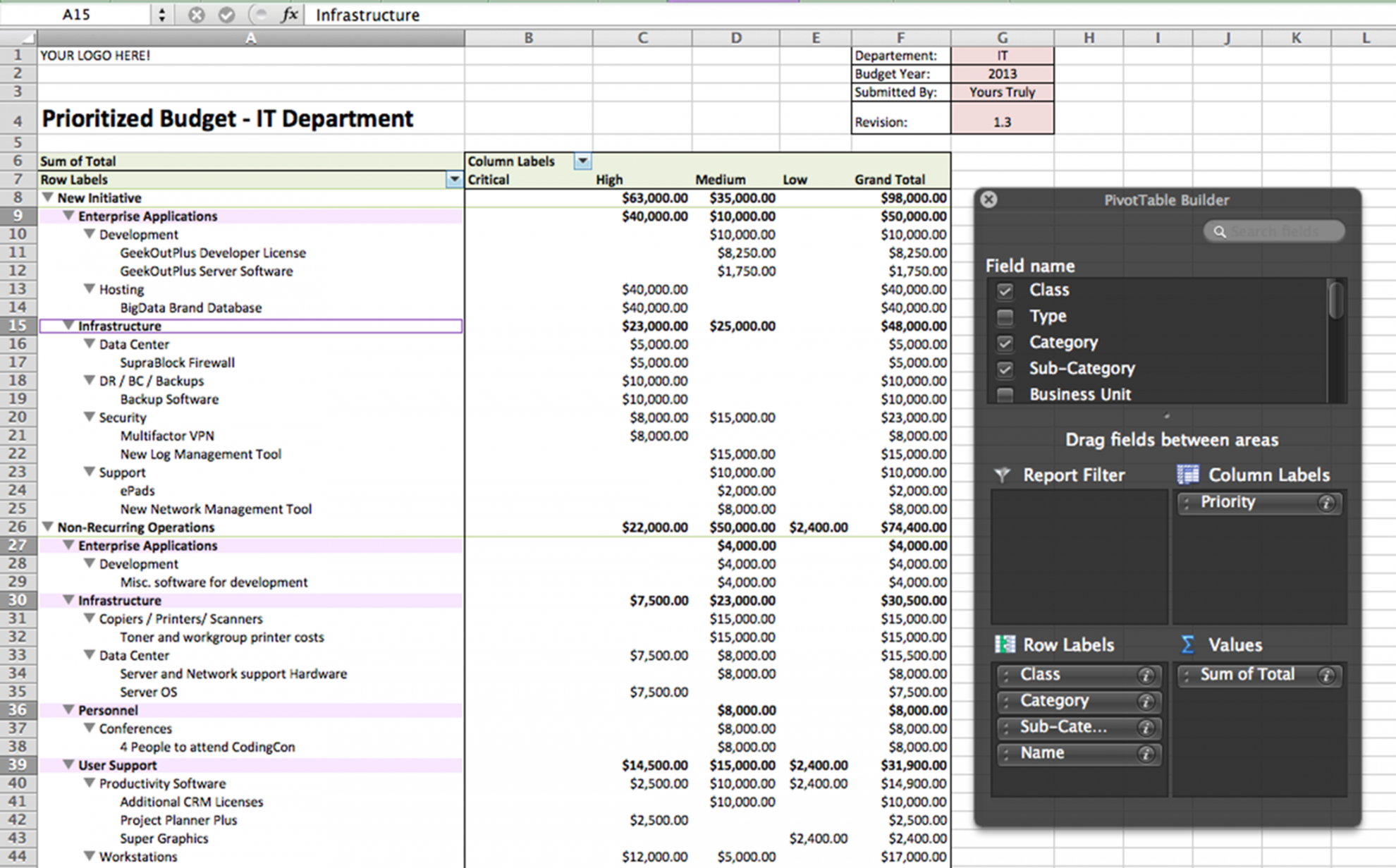Open the Column Labels filter dropdown
1396x868 pixels.
582,161
